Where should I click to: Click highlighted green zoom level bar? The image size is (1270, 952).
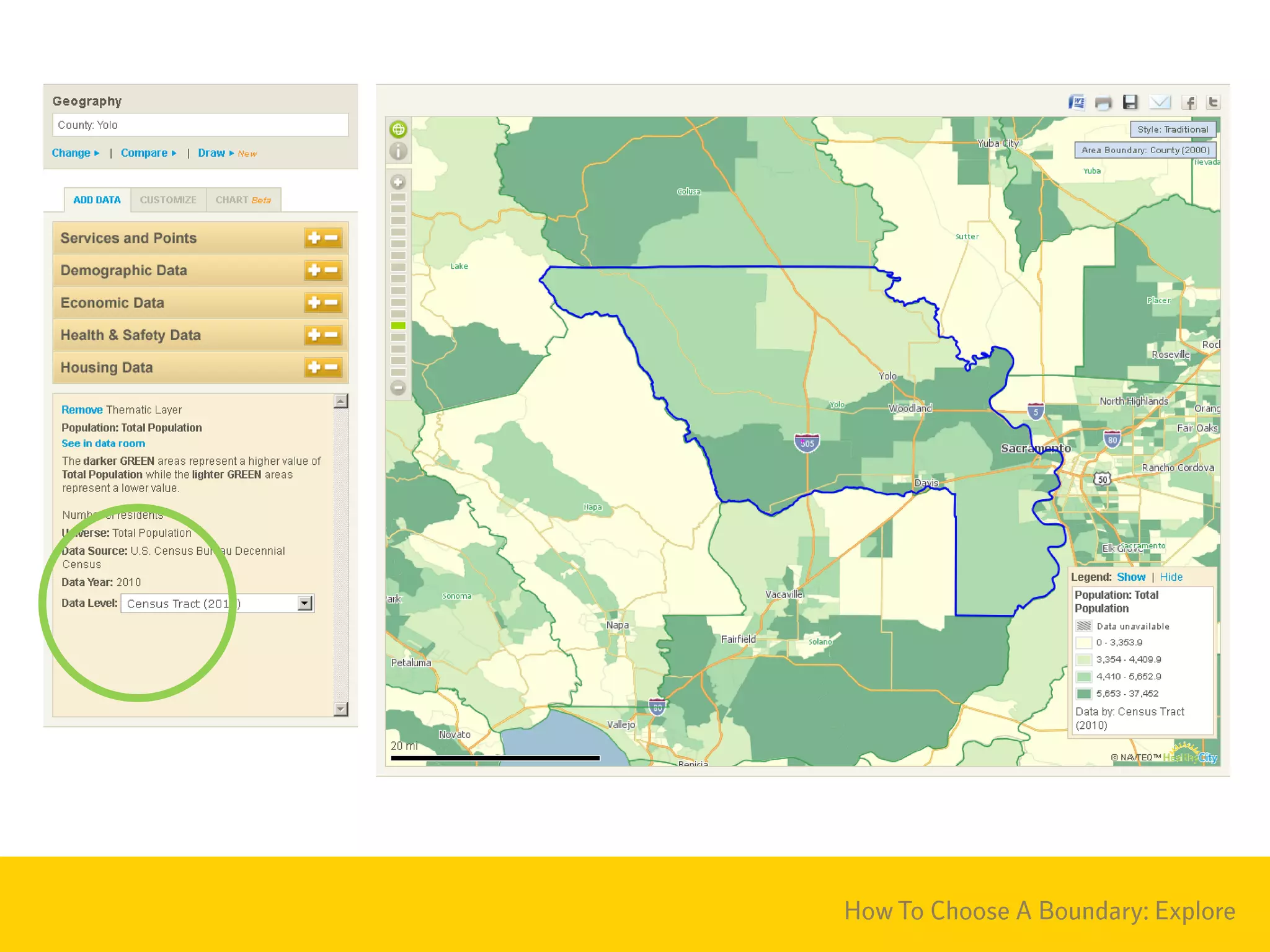pos(398,325)
